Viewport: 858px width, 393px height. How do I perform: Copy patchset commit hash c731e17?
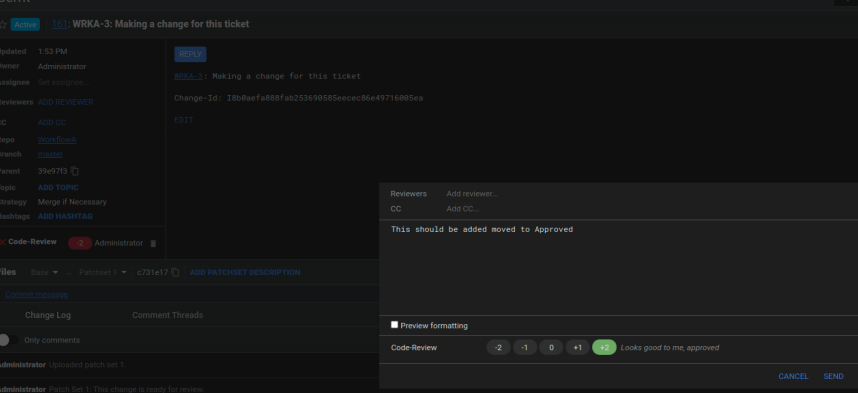pos(175,272)
